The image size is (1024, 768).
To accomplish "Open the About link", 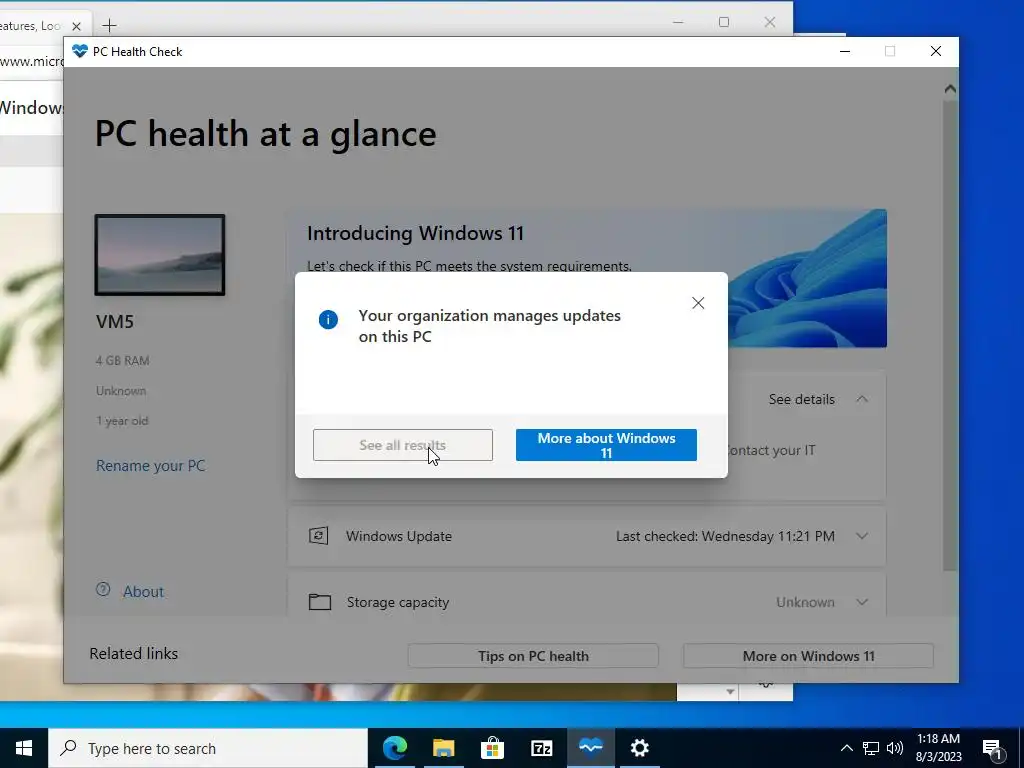I will tap(144, 592).
